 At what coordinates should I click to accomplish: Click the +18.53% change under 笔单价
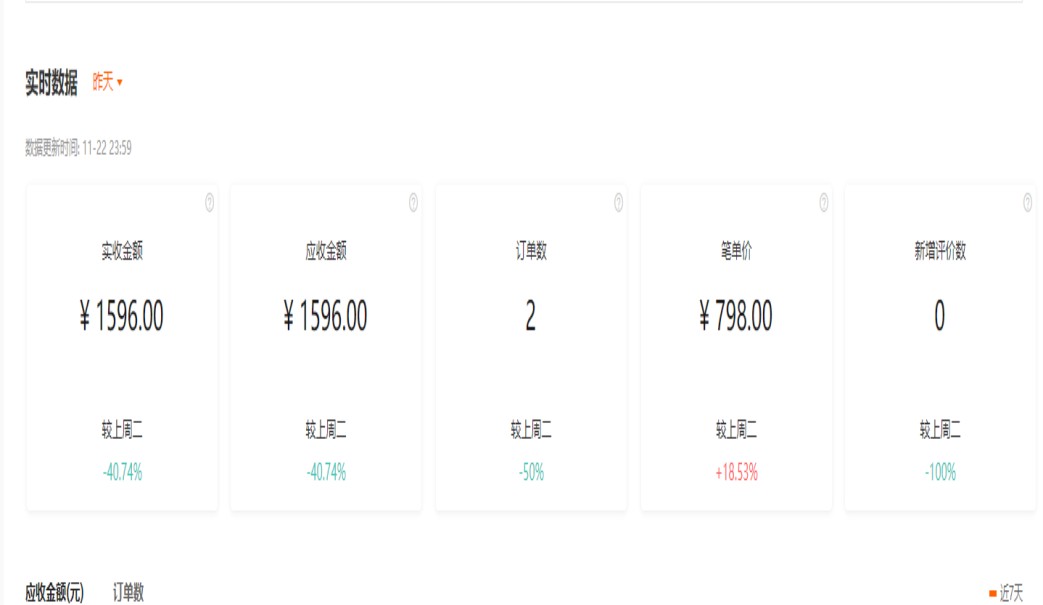[736, 473]
